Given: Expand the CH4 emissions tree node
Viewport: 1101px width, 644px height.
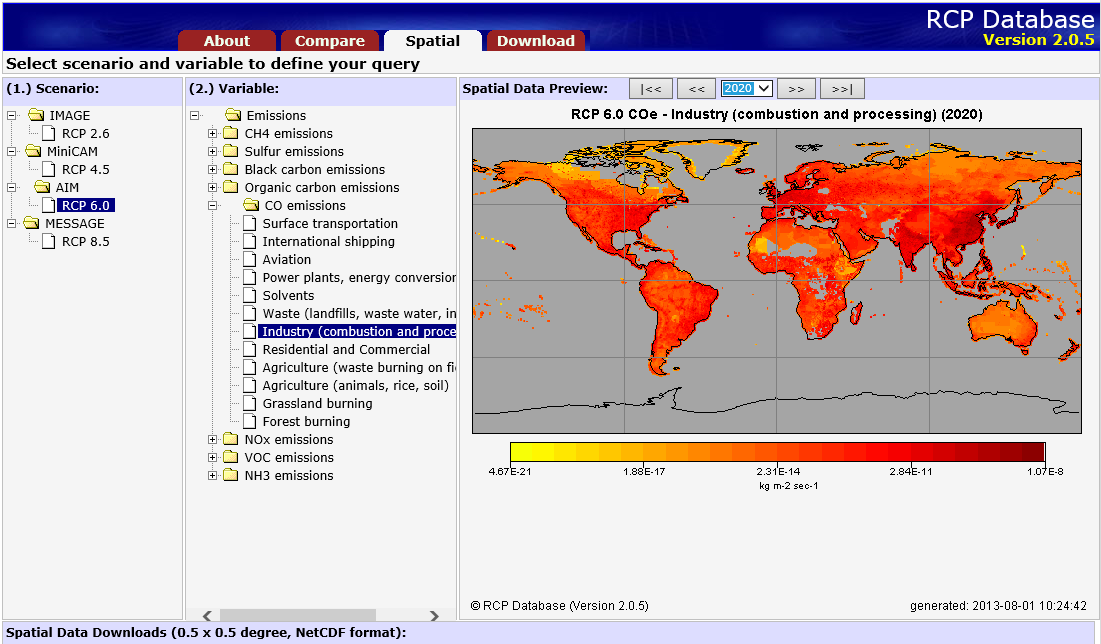Looking at the screenshot, I should click(212, 133).
